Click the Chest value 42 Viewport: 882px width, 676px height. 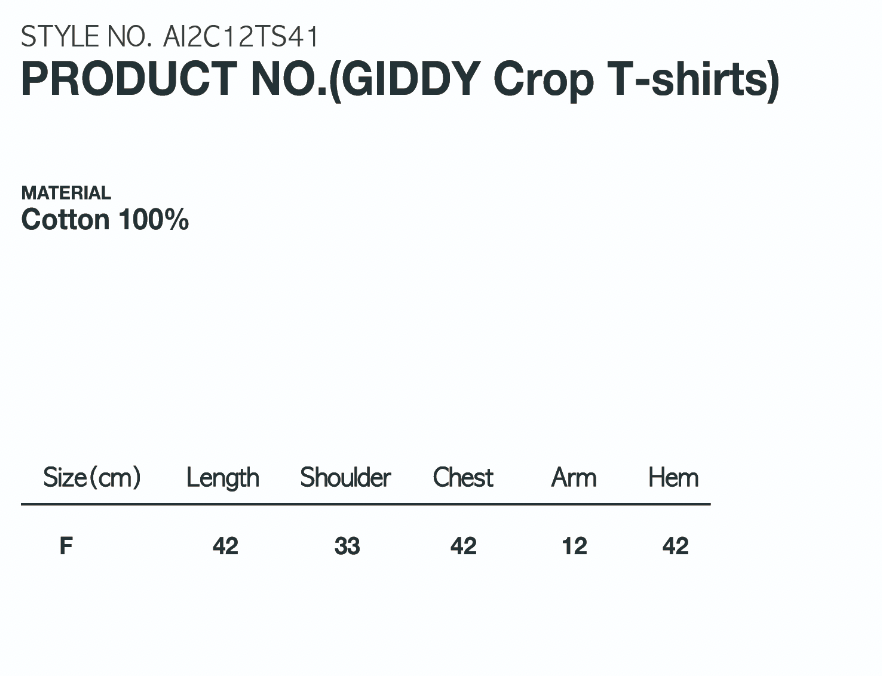point(463,546)
